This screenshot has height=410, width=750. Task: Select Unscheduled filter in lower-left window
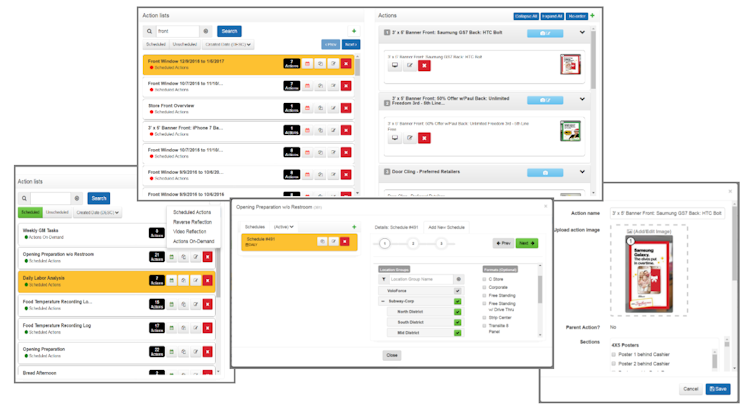tap(57, 212)
